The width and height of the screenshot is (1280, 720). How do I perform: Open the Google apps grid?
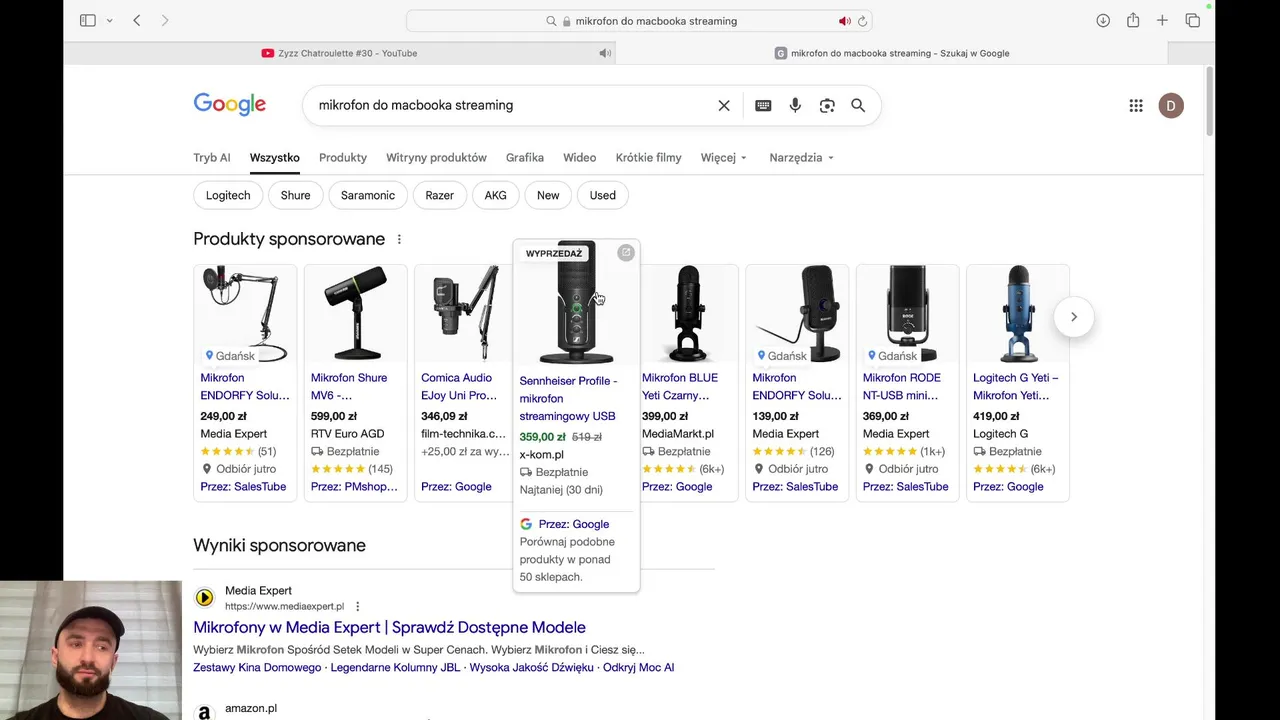1136,105
